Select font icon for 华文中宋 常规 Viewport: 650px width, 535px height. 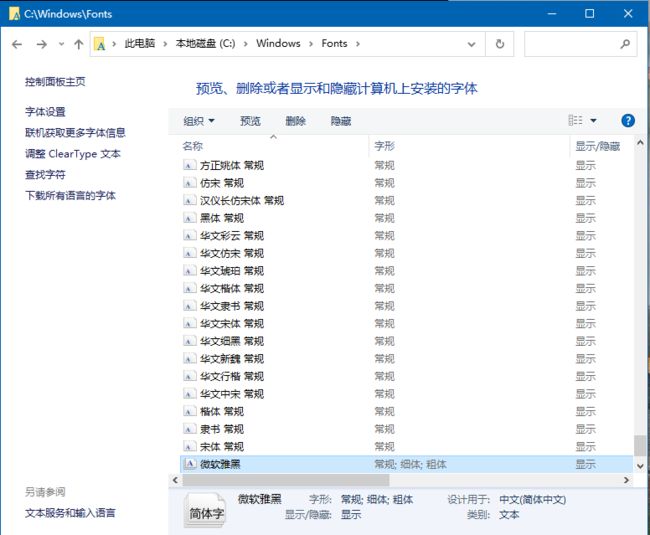(189, 394)
